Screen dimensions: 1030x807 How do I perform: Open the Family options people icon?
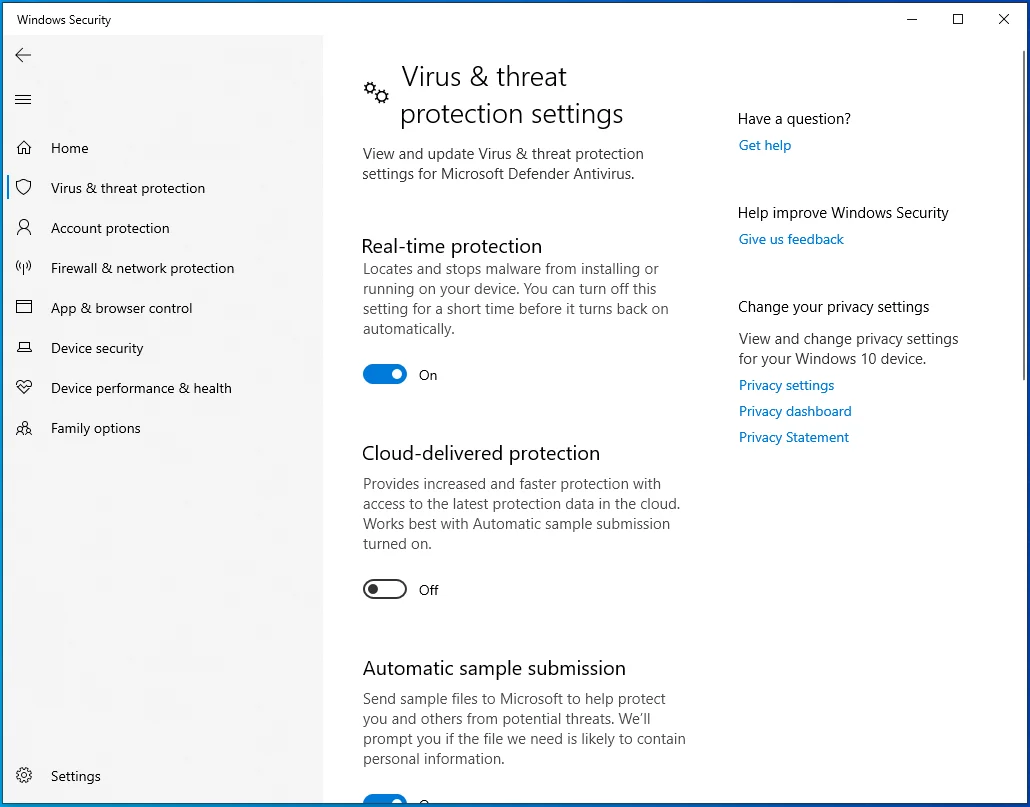[x=24, y=428]
